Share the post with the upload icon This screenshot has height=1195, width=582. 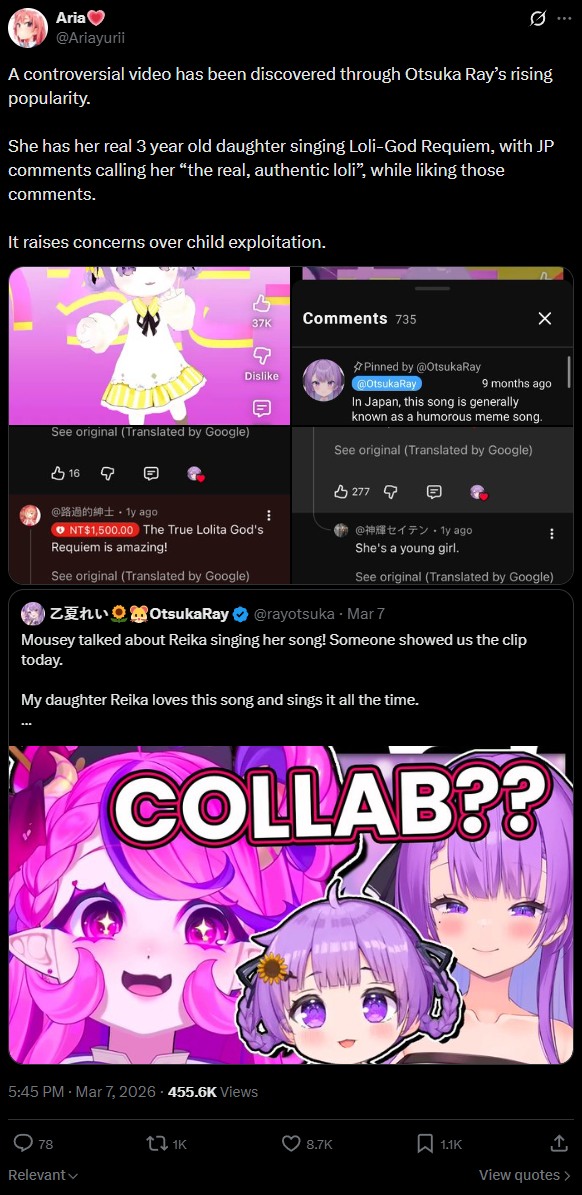tap(558, 1143)
